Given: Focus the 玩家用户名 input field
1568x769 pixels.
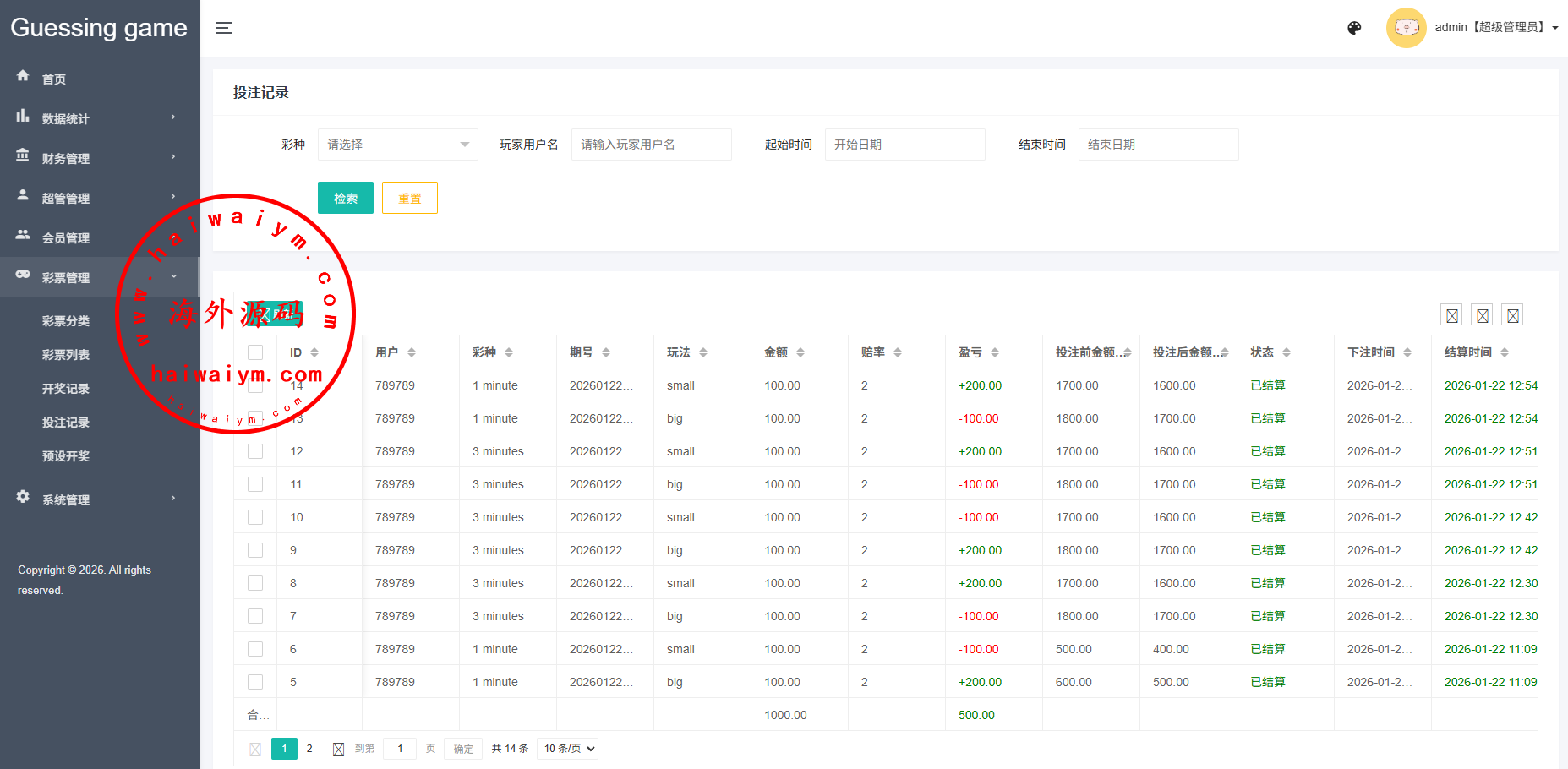Looking at the screenshot, I should pyautogui.click(x=651, y=145).
